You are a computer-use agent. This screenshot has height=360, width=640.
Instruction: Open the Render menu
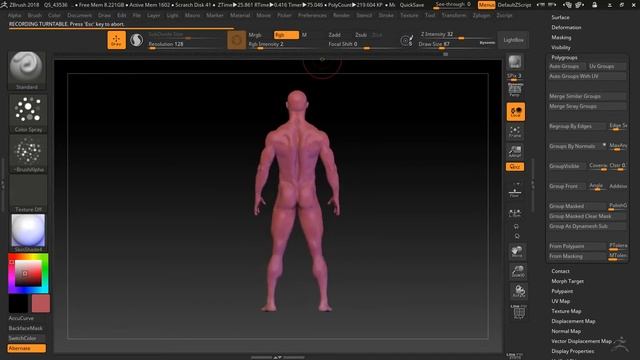[341, 15]
